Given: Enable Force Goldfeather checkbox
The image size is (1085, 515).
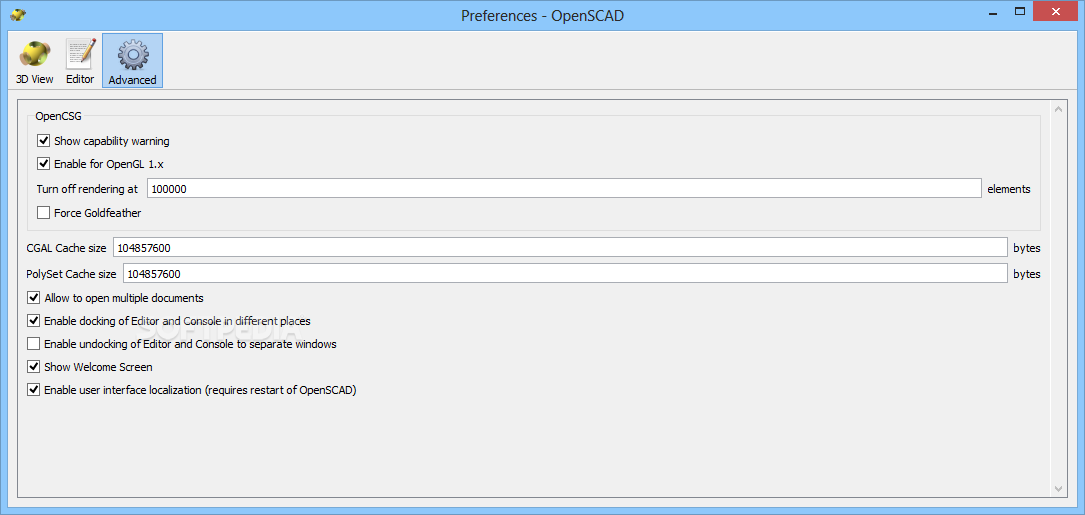Looking at the screenshot, I should point(44,213).
